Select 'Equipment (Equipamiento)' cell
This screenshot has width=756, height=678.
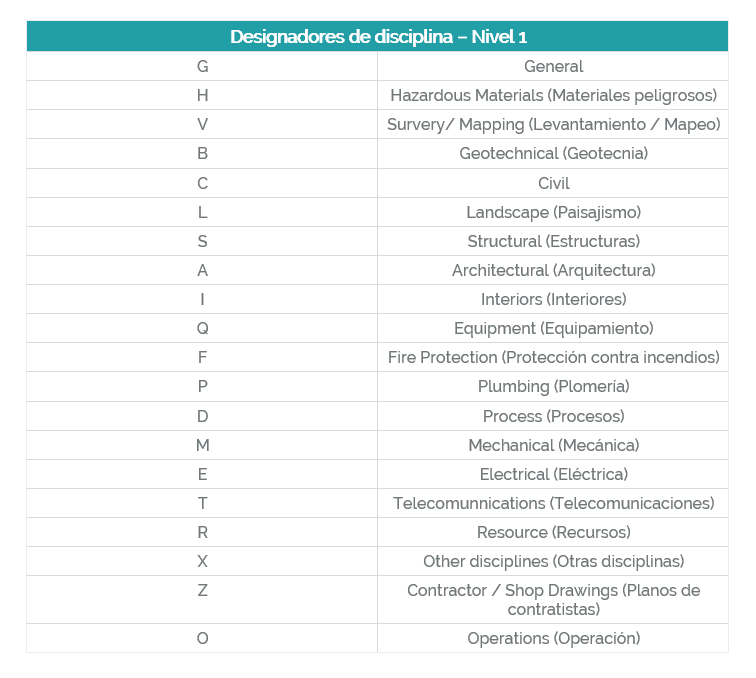553,328
